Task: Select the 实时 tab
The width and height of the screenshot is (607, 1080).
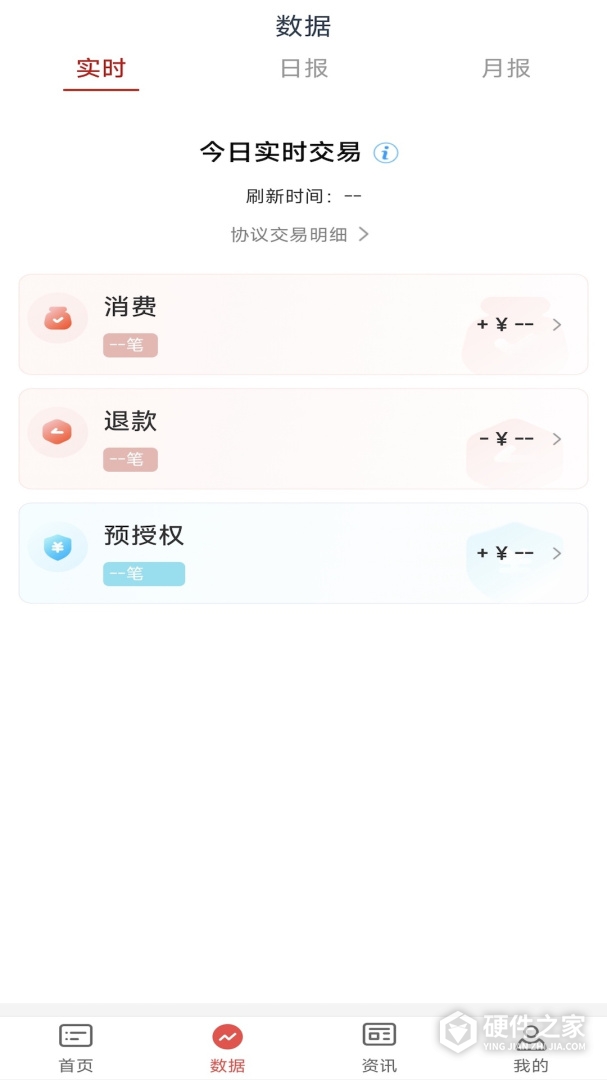Action: coord(101,69)
